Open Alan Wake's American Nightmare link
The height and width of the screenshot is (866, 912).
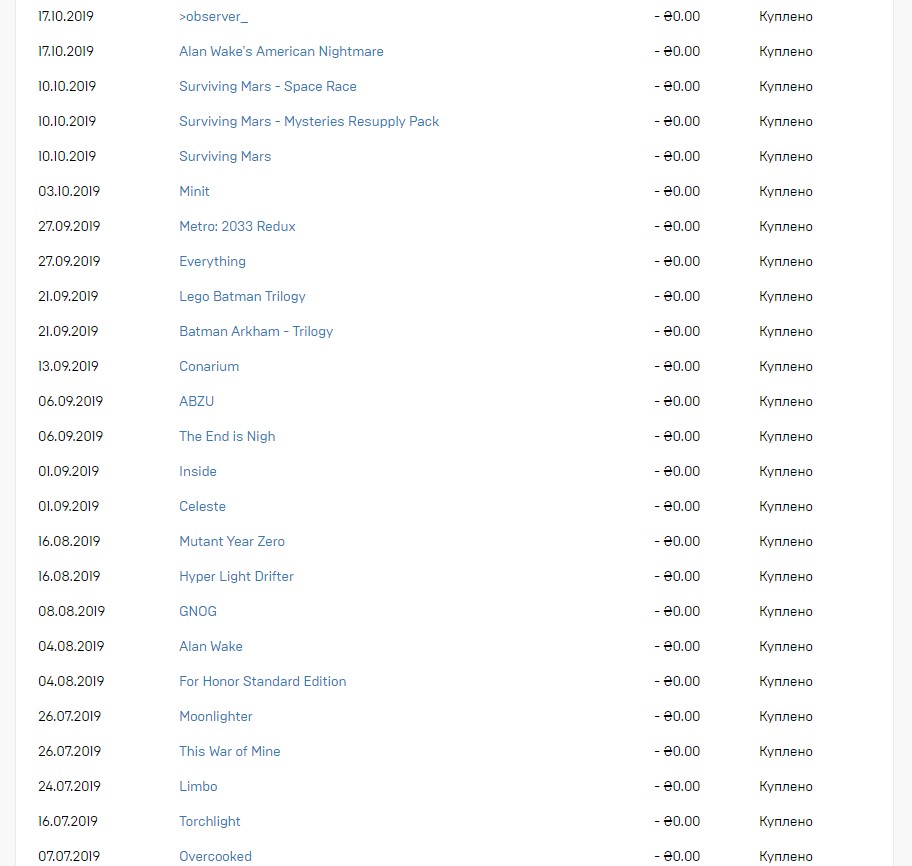tap(281, 52)
